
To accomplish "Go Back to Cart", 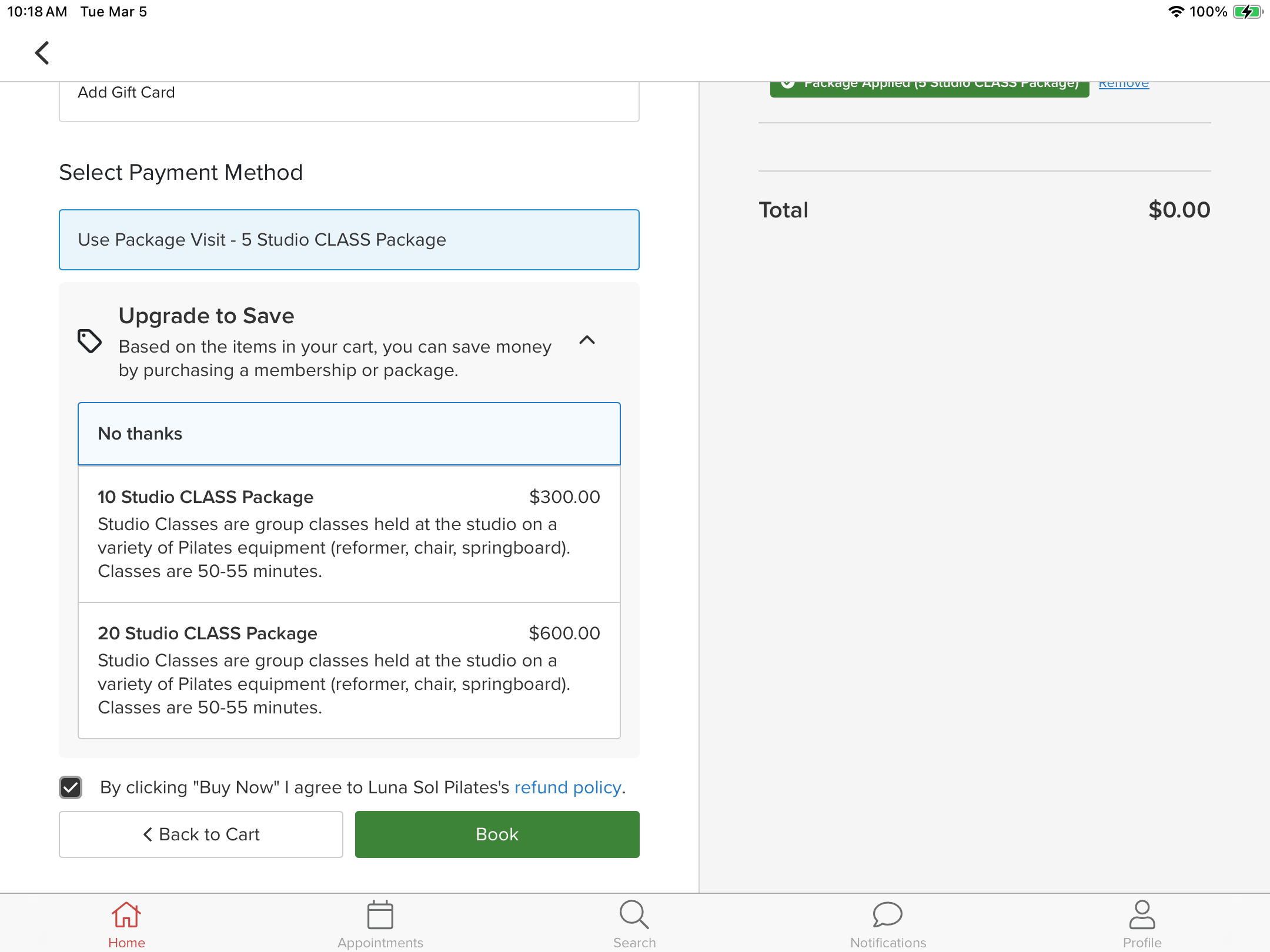I will [201, 834].
